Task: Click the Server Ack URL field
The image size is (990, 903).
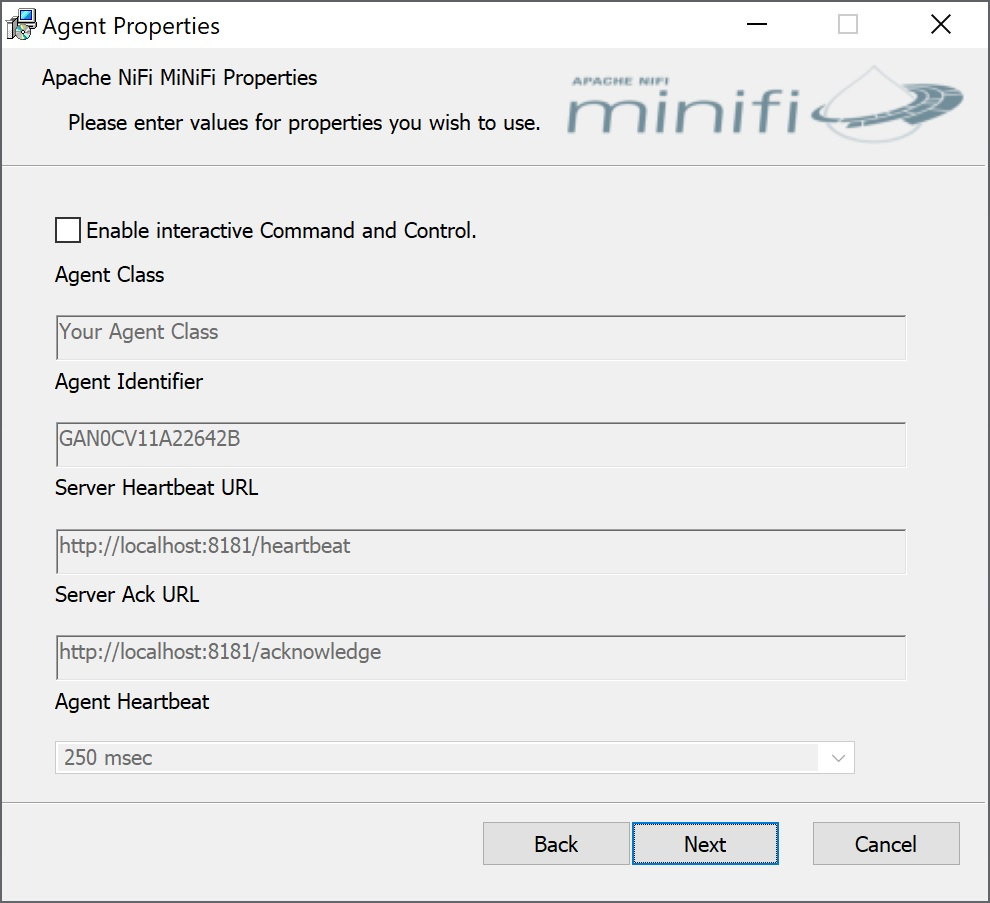Action: (480, 657)
